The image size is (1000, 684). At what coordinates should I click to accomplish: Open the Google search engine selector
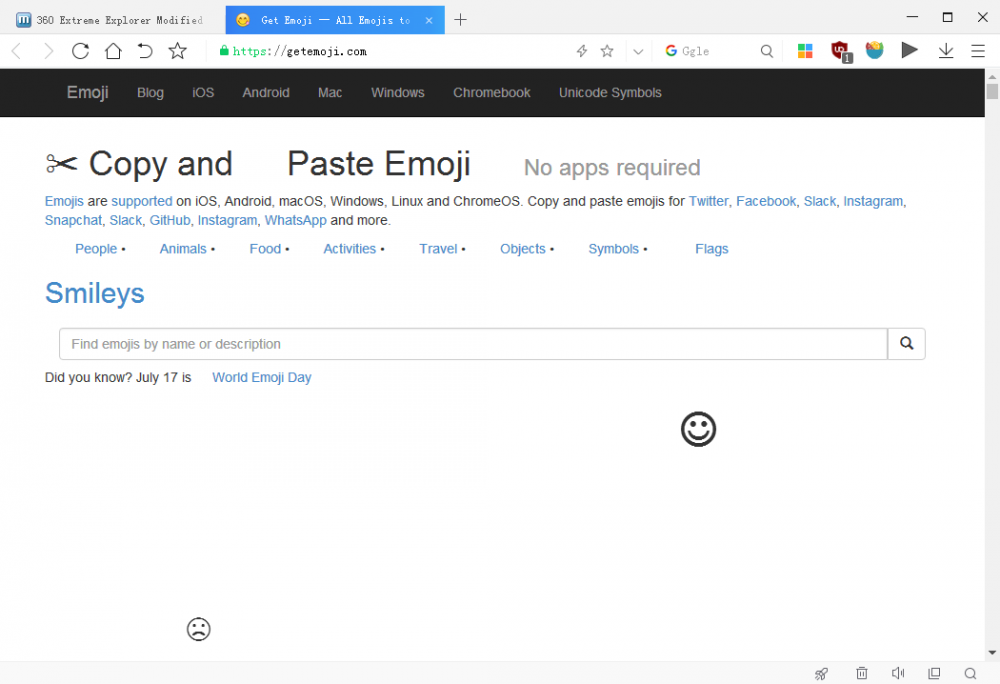point(671,51)
